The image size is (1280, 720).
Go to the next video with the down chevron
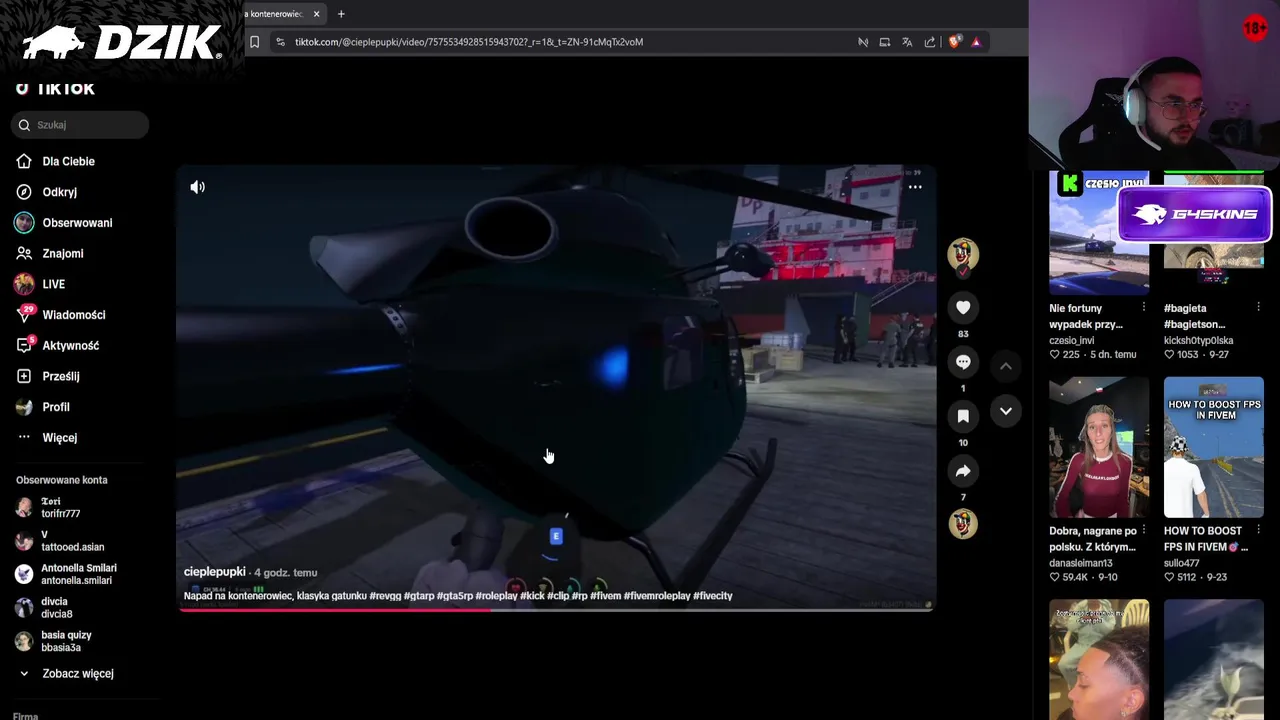pos(1006,411)
